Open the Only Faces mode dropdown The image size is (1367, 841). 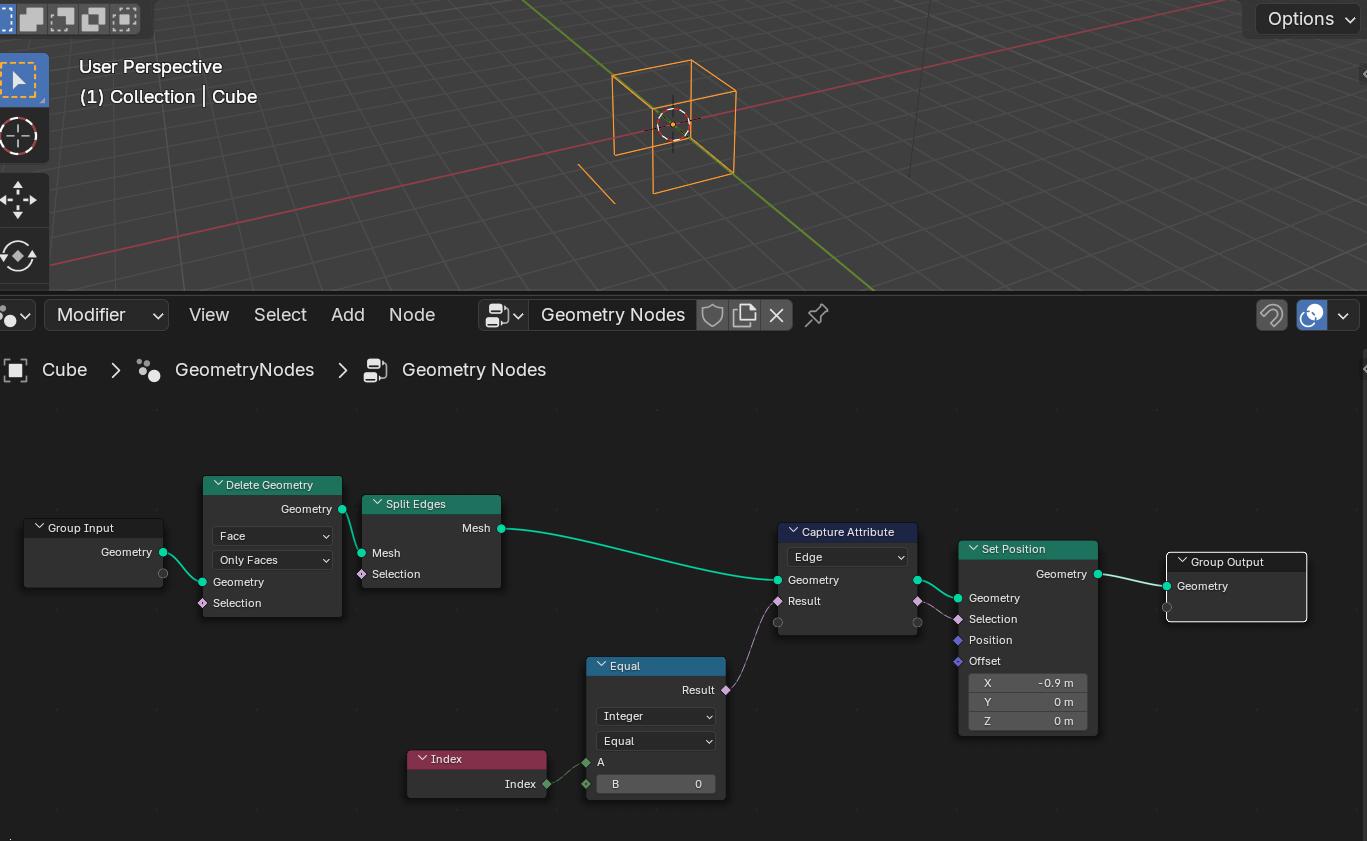(x=272, y=560)
